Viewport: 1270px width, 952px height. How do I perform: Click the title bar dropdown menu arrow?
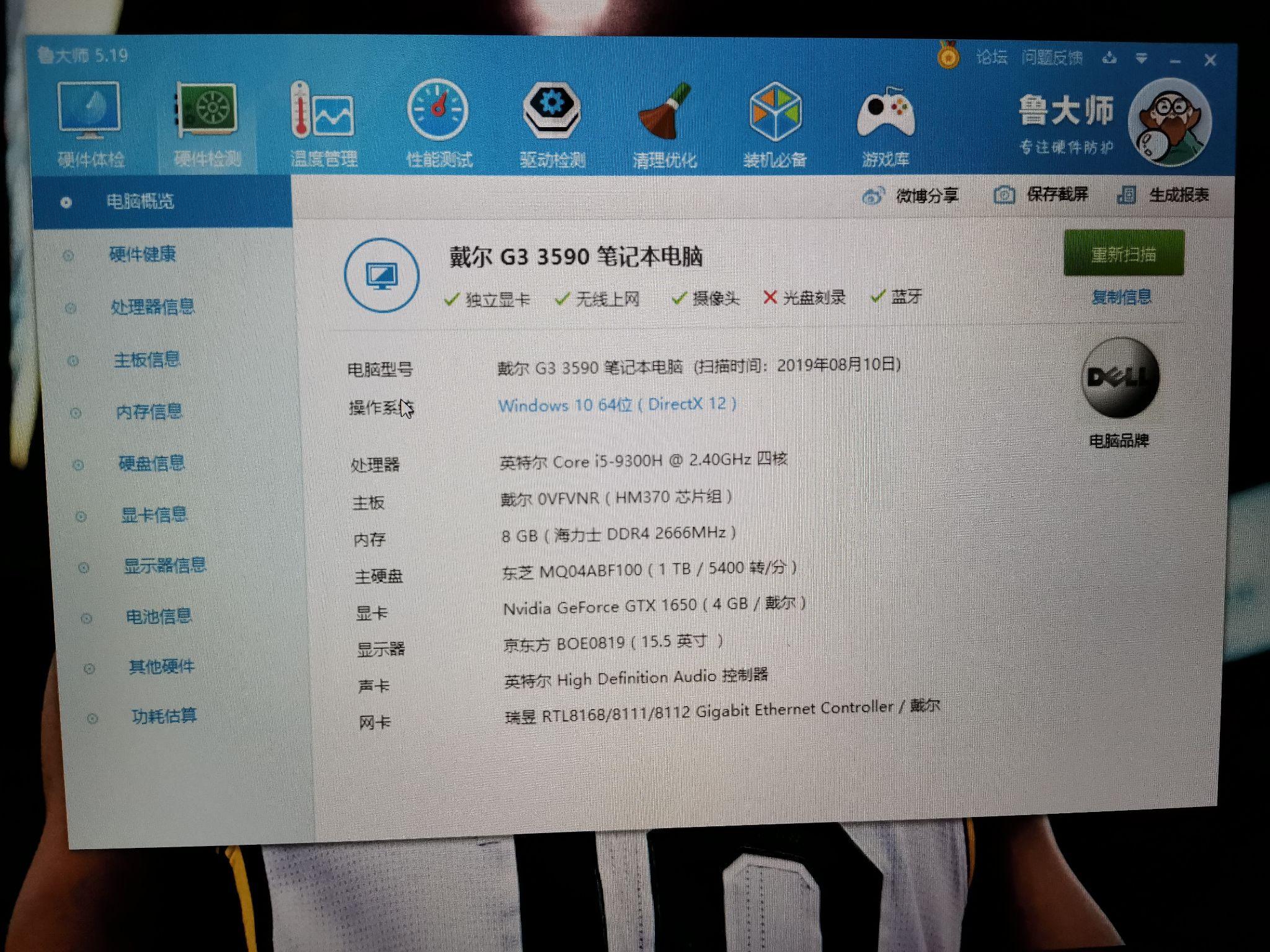1142,59
